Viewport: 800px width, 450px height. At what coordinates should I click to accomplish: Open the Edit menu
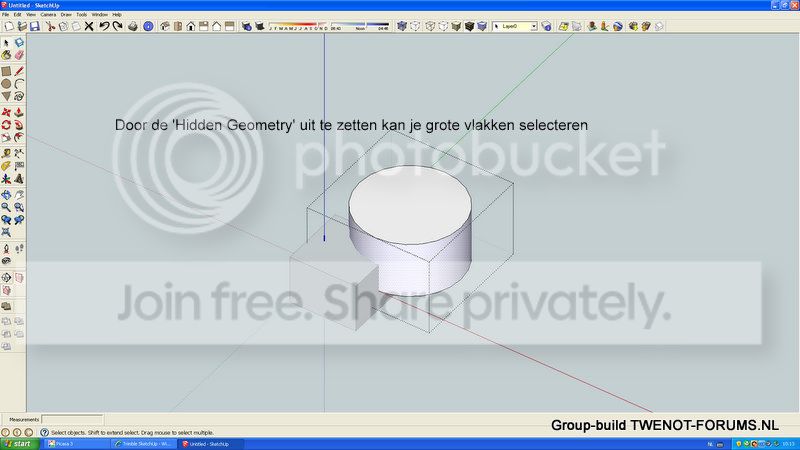tap(17, 15)
